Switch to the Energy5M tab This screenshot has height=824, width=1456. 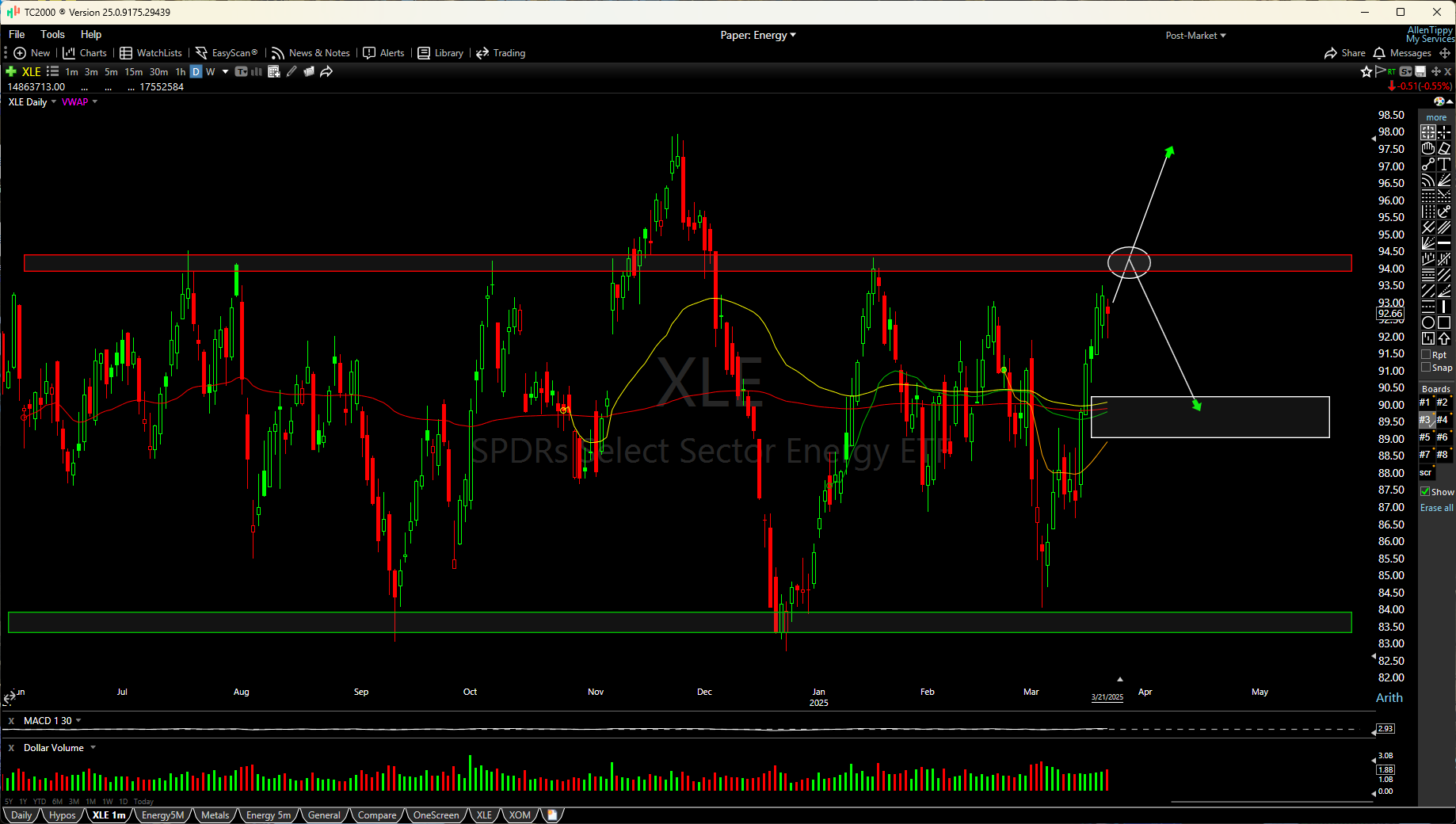coord(162,814)
